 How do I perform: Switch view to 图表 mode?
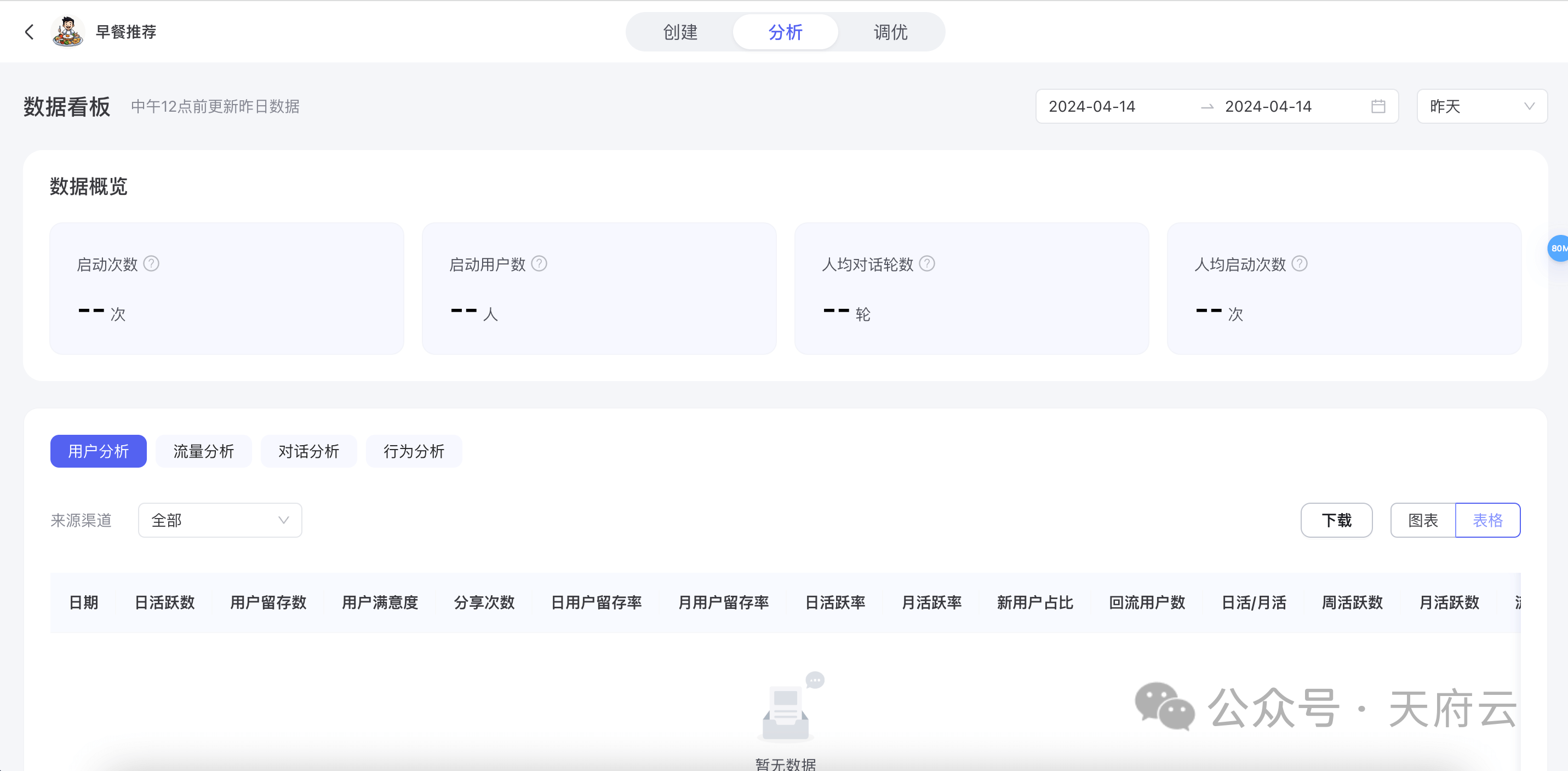tap(1422, 520)
